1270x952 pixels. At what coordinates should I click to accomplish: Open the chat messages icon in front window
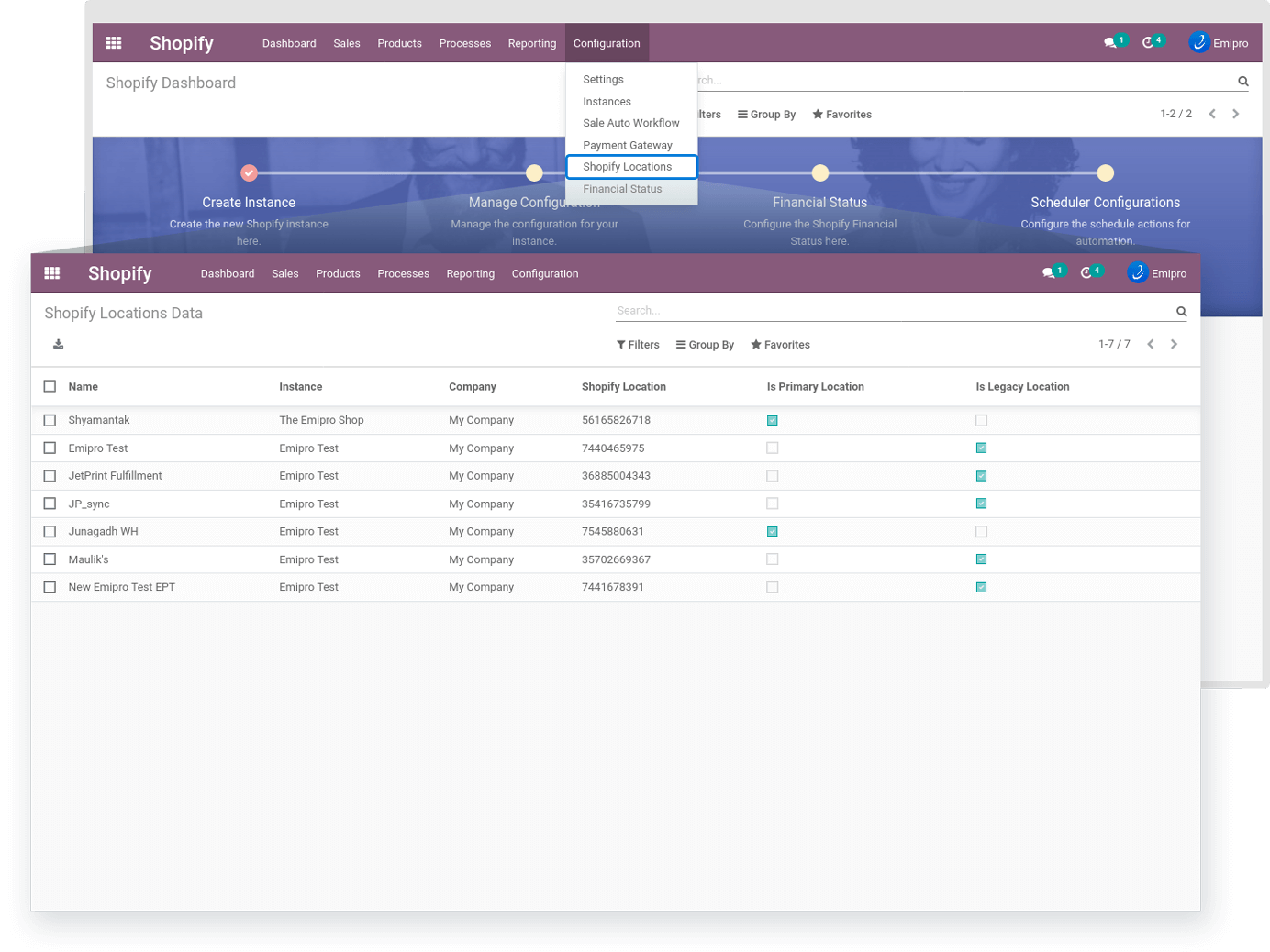point(1049,273)
